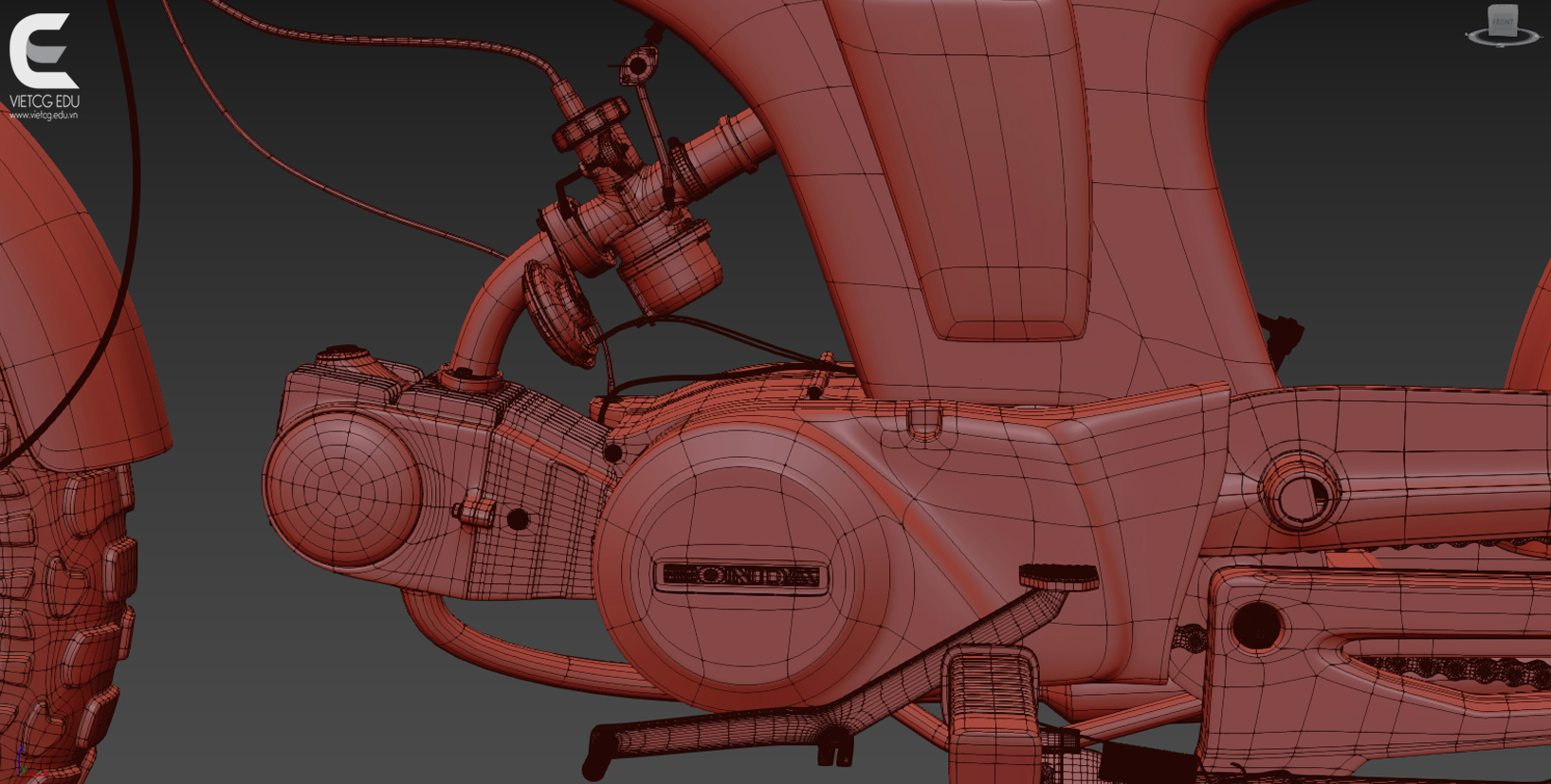Select the carburetor body
Image resolution: width=1551 pixels, height=784 pixels.
616,194
